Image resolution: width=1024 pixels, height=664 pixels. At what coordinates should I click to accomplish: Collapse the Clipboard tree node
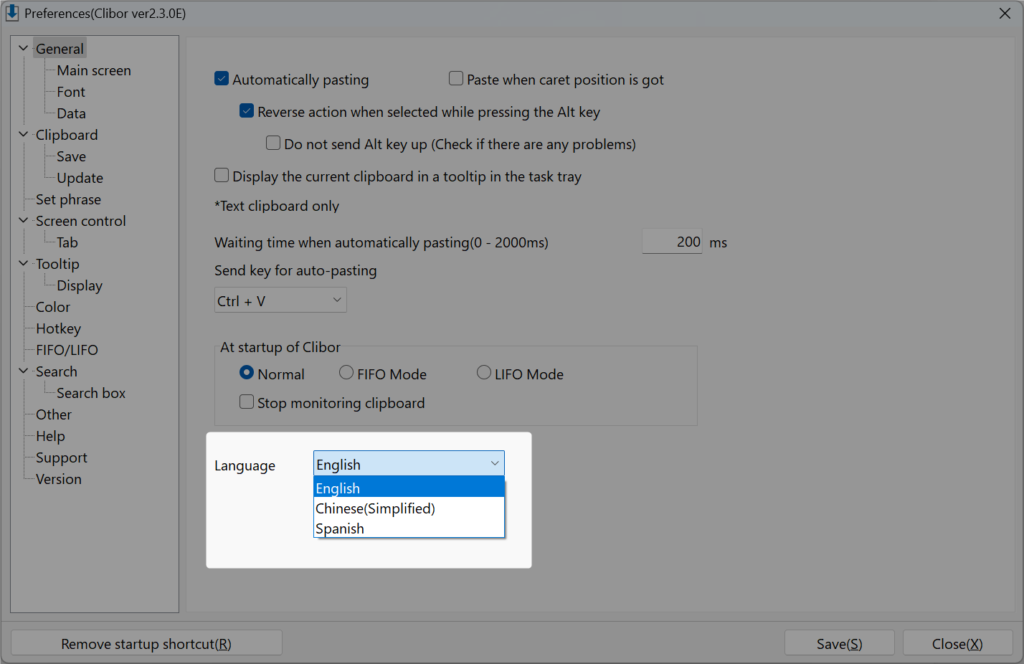24,134
